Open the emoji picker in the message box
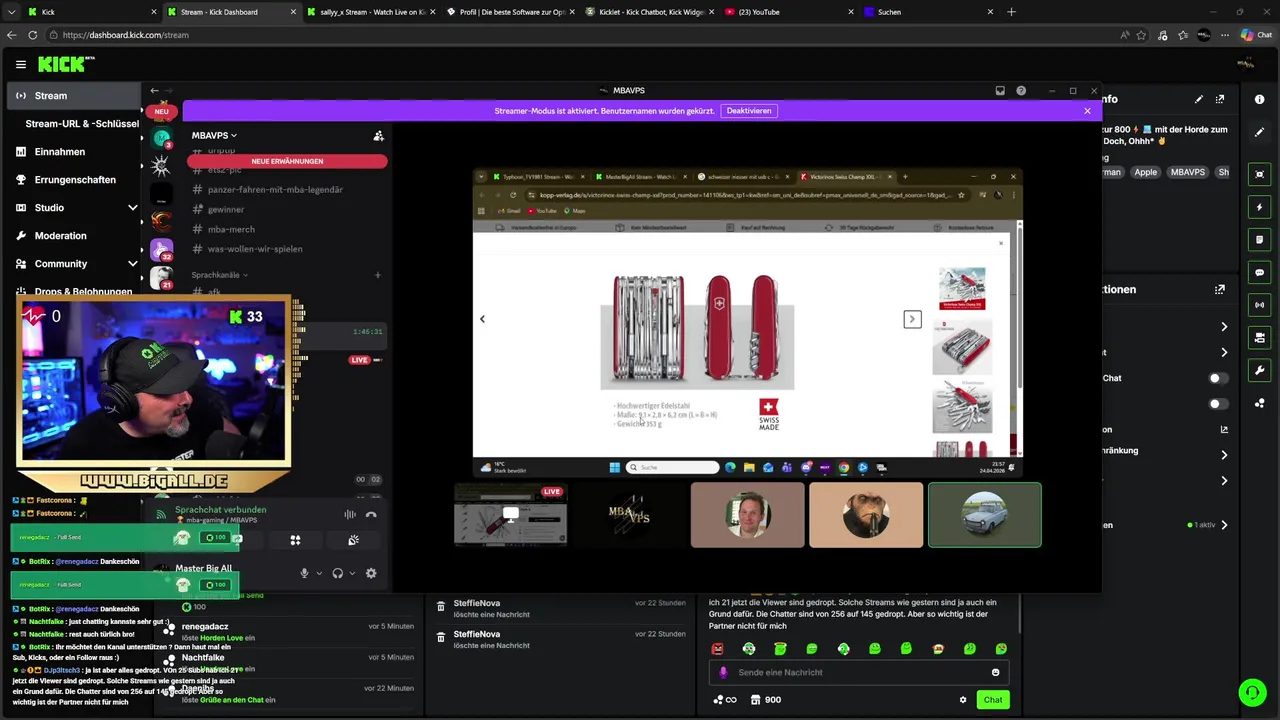 click(995, 672)
